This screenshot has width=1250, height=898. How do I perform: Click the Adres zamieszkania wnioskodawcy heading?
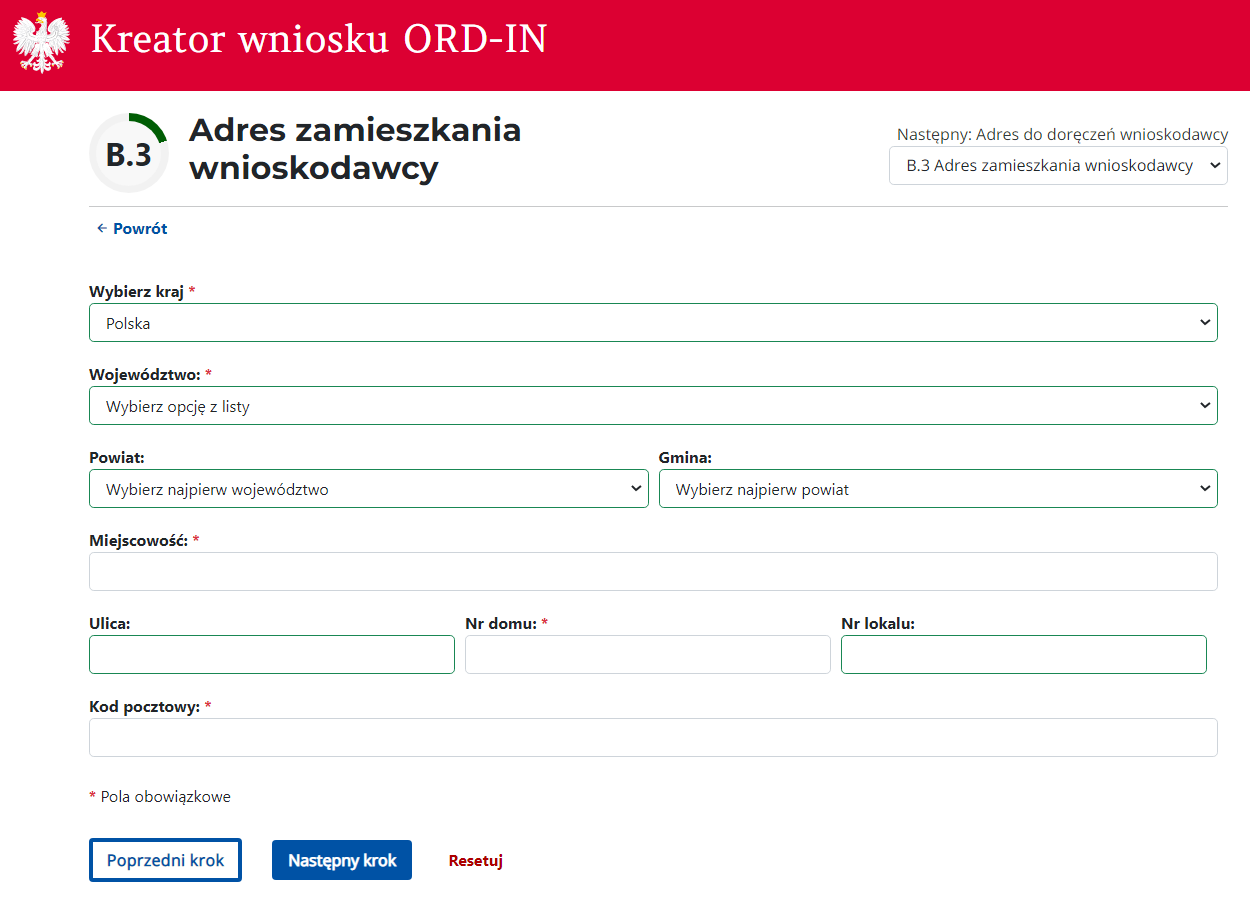[x=355, y=149]
